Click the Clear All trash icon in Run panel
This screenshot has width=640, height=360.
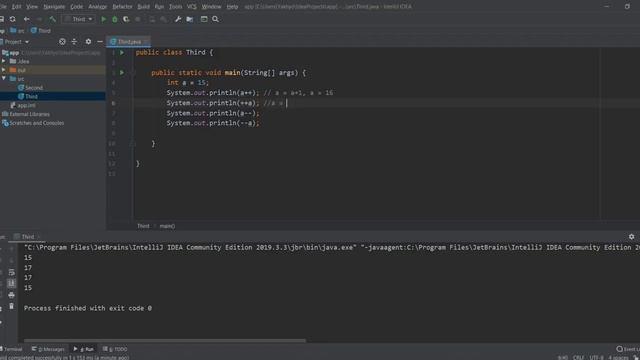click(11, 306)
